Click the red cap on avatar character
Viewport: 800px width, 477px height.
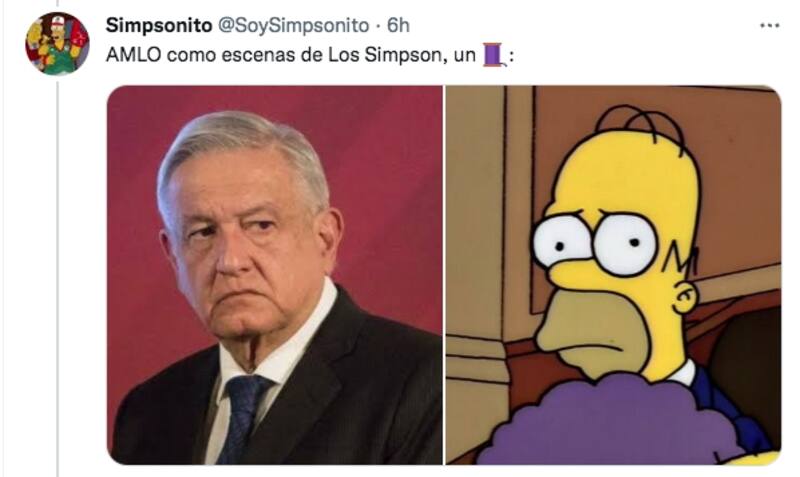[x=57, y=22]
